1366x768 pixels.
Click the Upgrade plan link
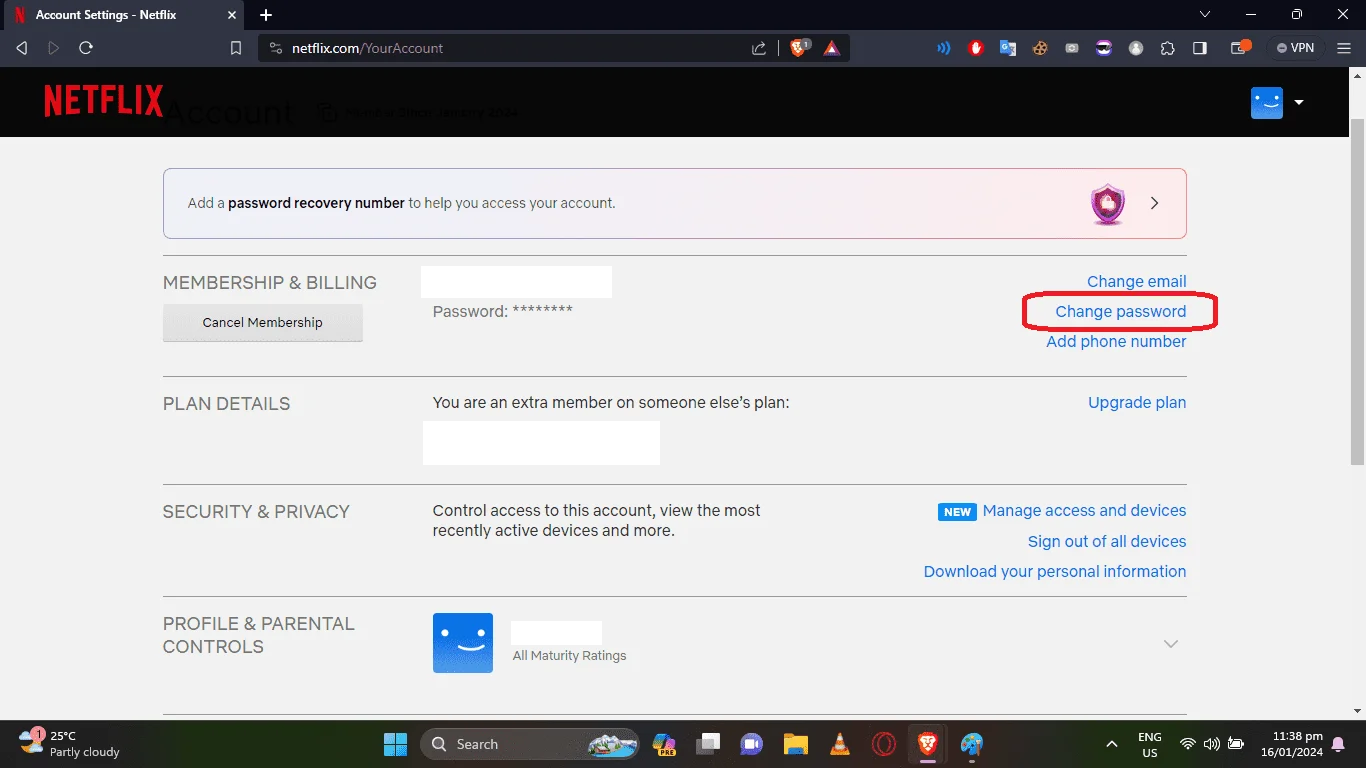[x=1137, y=403]
